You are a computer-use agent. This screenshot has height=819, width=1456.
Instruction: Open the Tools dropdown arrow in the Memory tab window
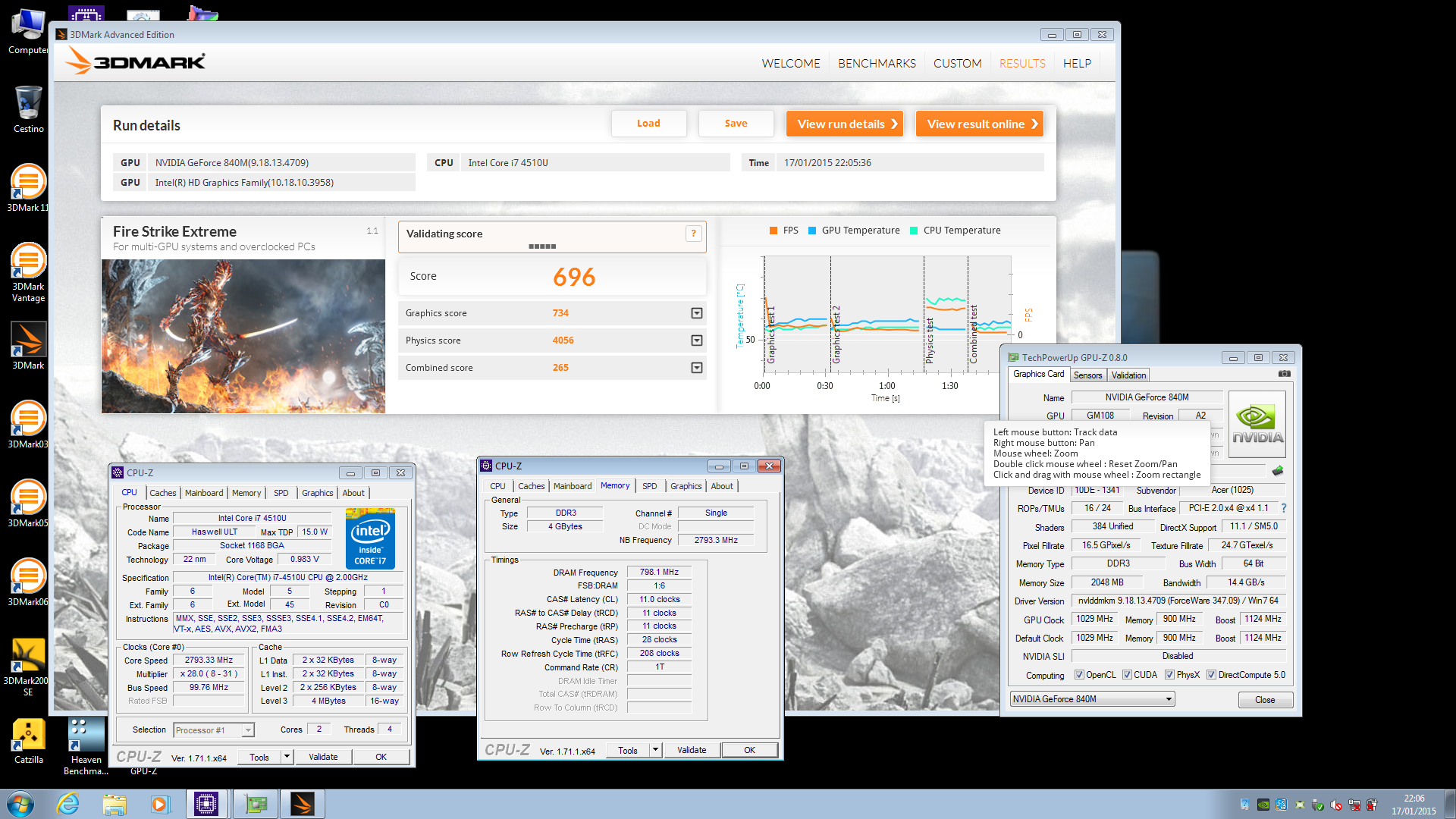(655, 750)
